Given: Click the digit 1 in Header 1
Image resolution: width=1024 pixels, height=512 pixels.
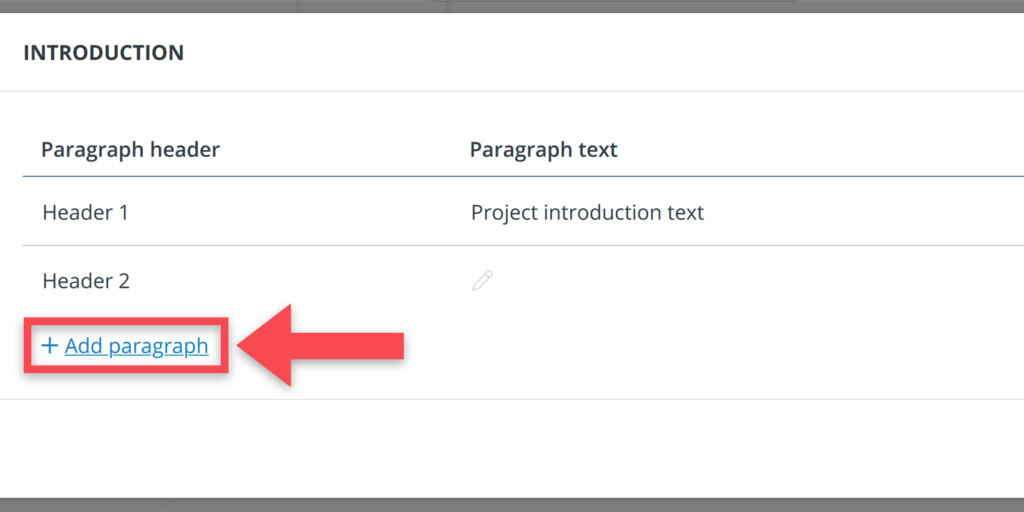Looking at the screenshot, I should pos(122,212).
